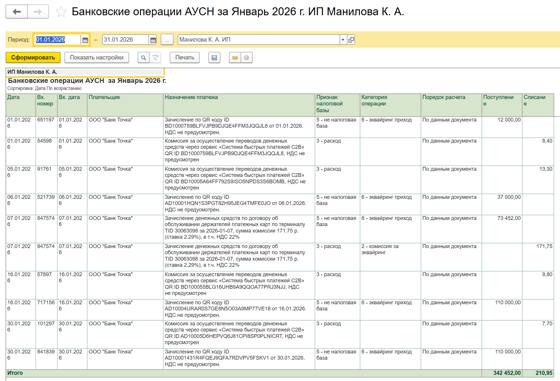Select the Поступление column header
The height and width of the screenshot is (381, 560).
502,105
